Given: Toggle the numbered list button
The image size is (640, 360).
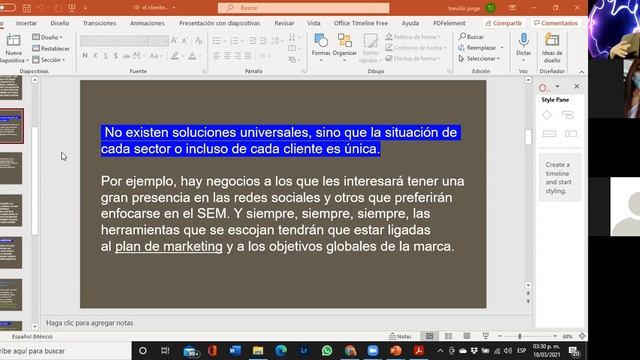Looking at the screenshot, I should click(234, 41).
